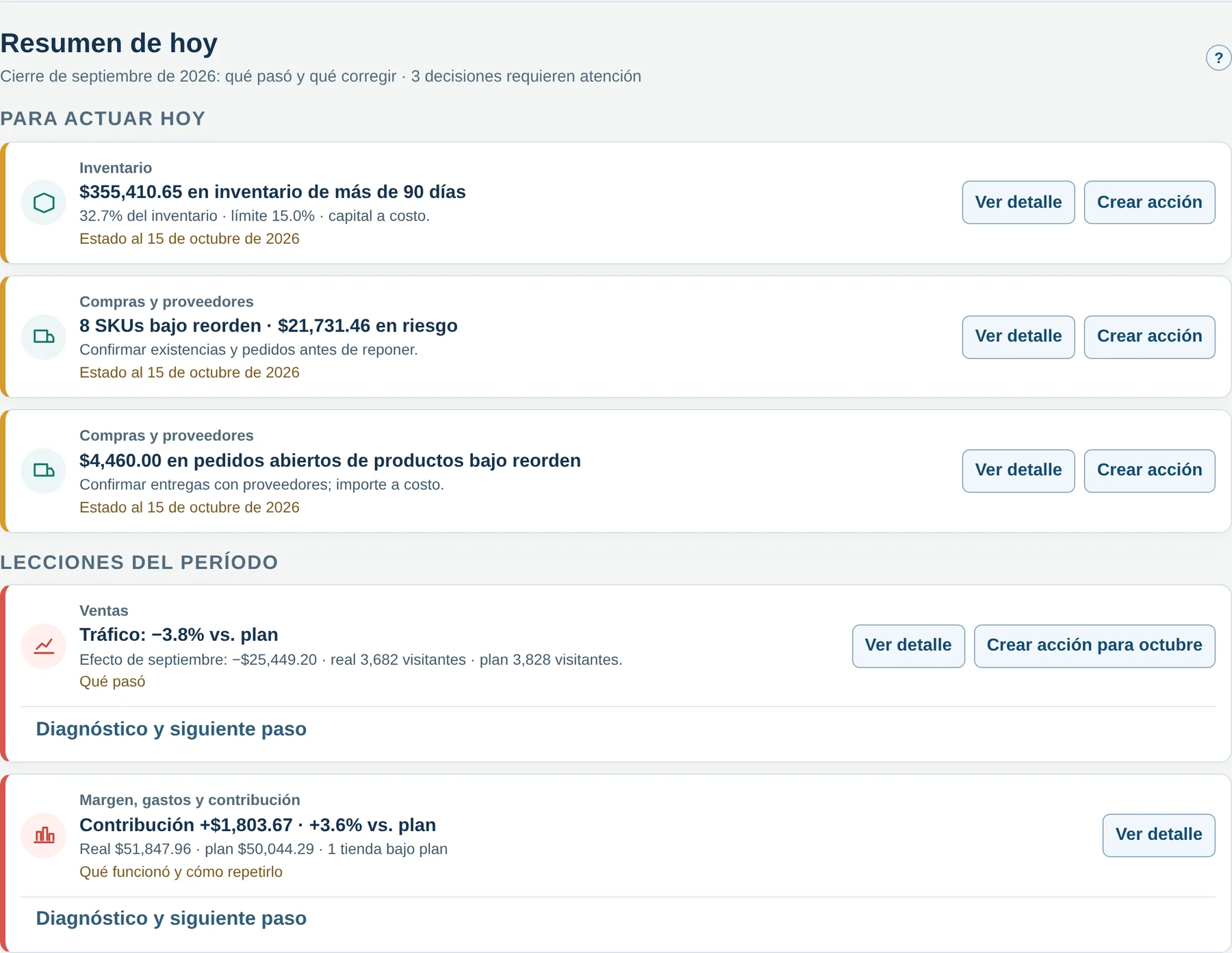This screenshot has width=1232, height=953.
Task: Click the text '3 decisiones requieren atención'
Action: tap(526, 76)
